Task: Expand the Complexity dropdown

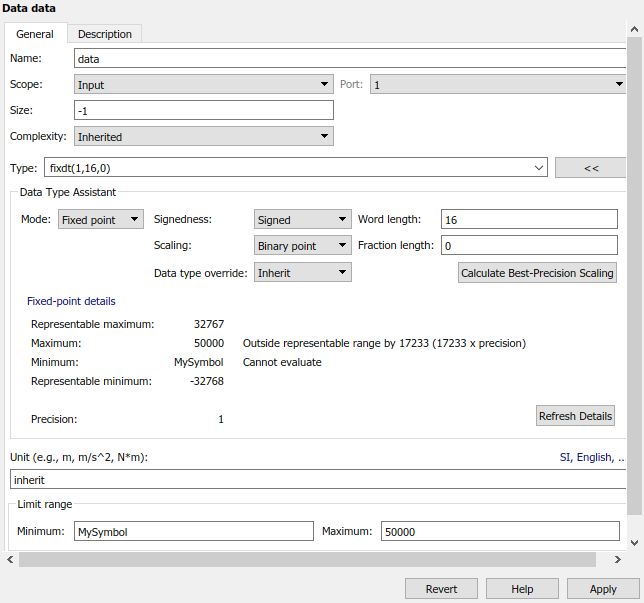Action: coord(203,136)
